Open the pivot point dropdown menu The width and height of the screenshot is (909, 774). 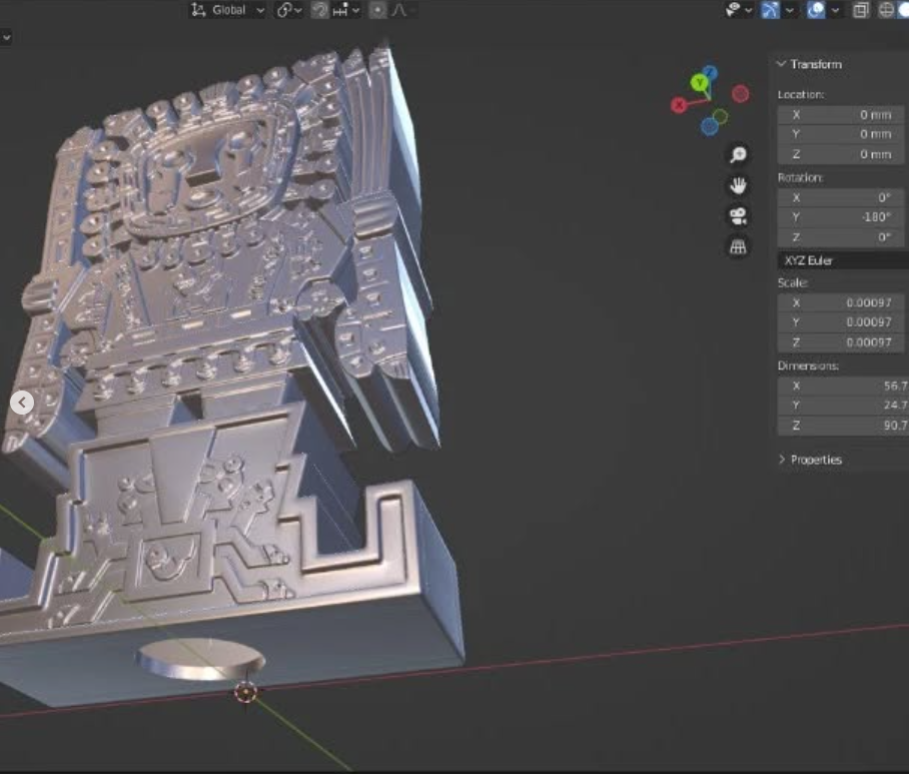pyautogui.click(x=289, y=10)
